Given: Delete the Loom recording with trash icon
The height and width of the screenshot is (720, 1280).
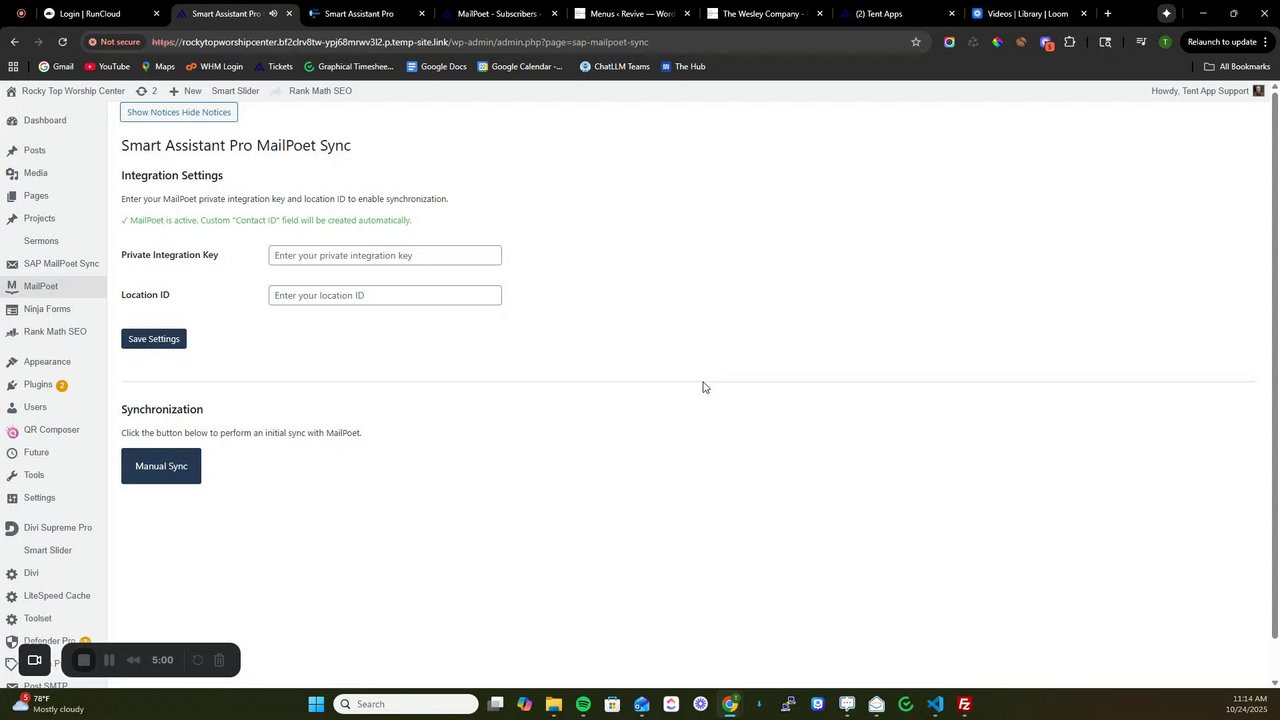Looking at the screenshot, I should point(220,660).
